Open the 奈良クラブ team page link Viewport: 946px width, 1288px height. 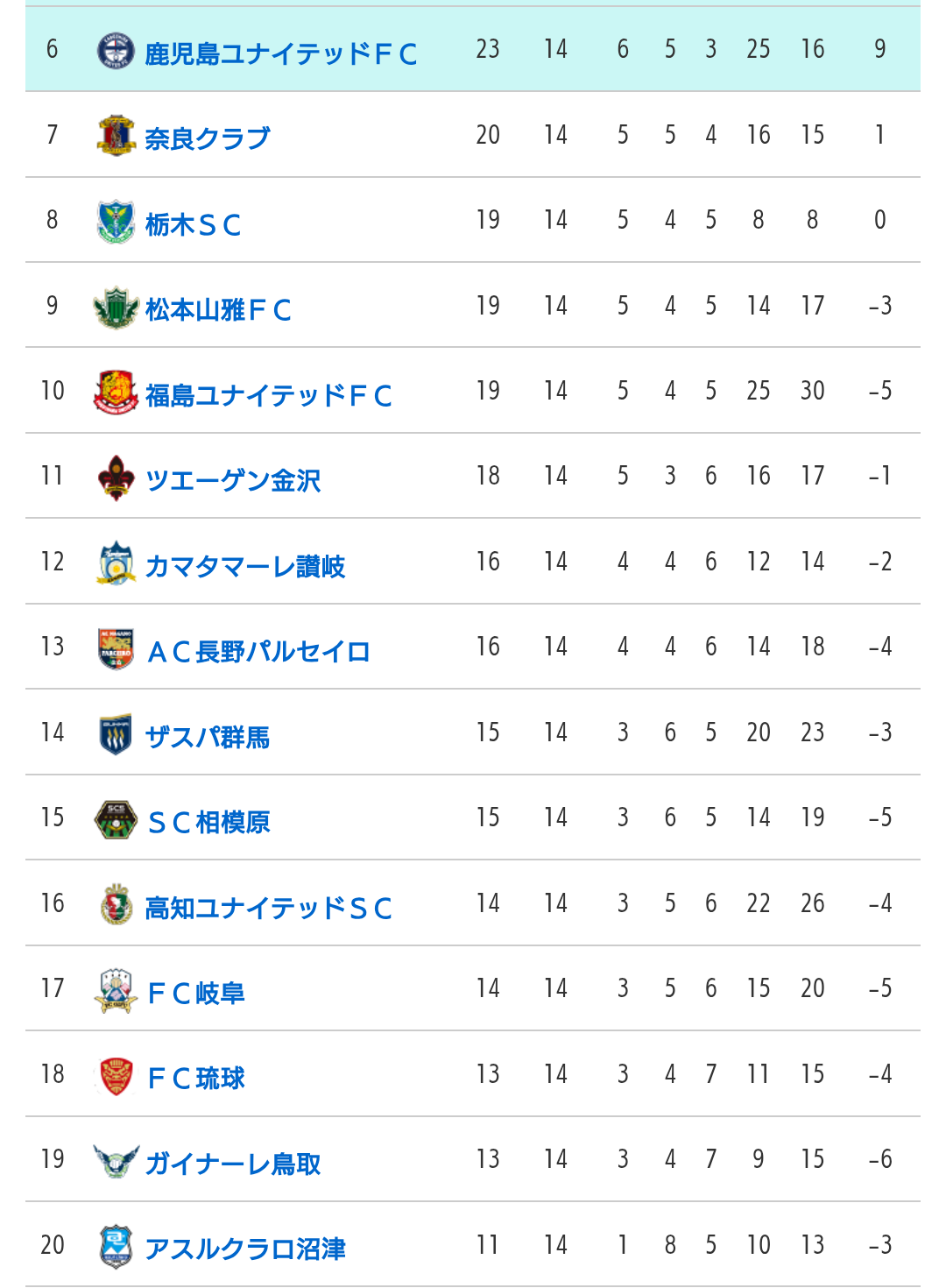[208, 138]
